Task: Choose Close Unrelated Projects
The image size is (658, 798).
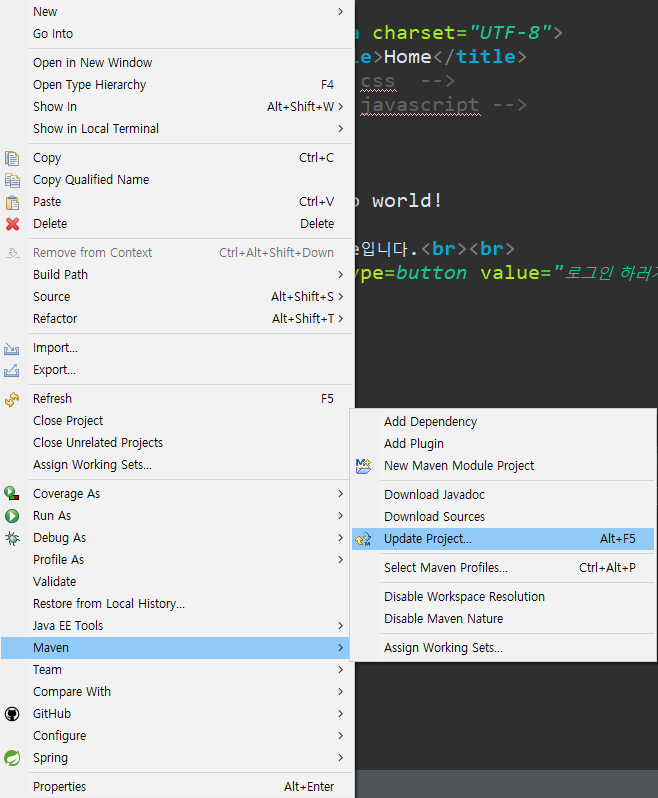Action: pos(98,443)
